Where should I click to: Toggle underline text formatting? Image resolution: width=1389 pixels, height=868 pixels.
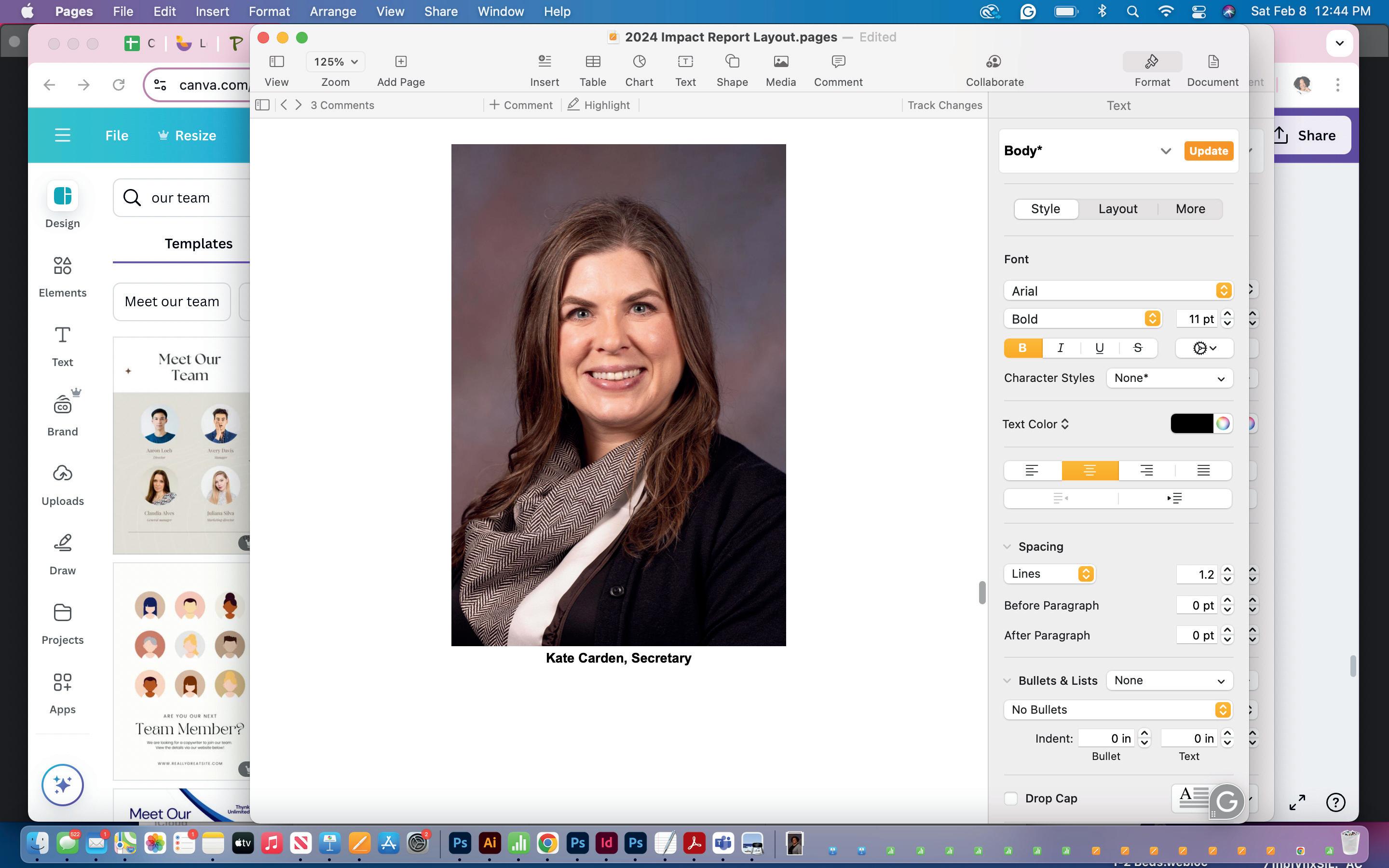(1099, 348)
